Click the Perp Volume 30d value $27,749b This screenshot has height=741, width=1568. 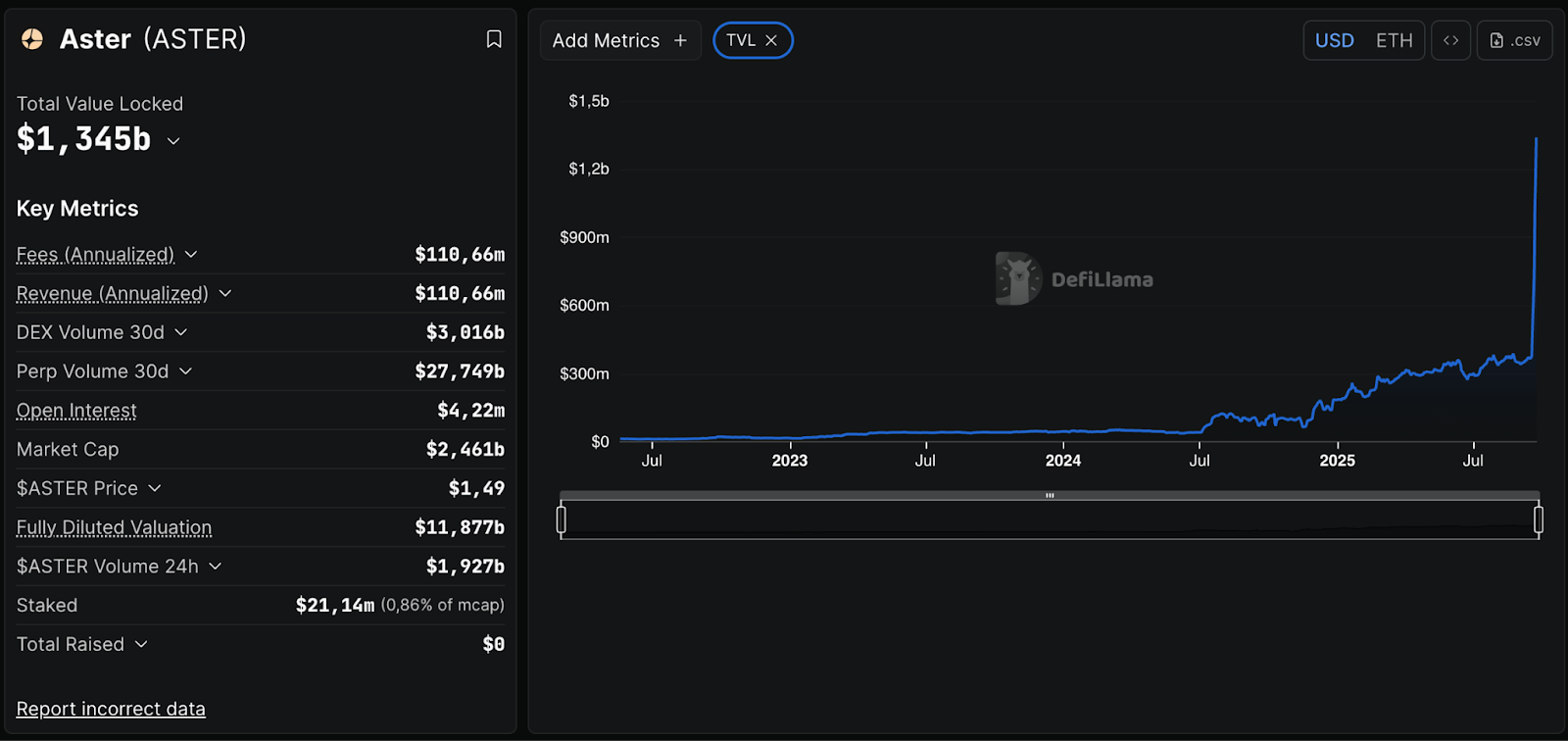point(460,371)
